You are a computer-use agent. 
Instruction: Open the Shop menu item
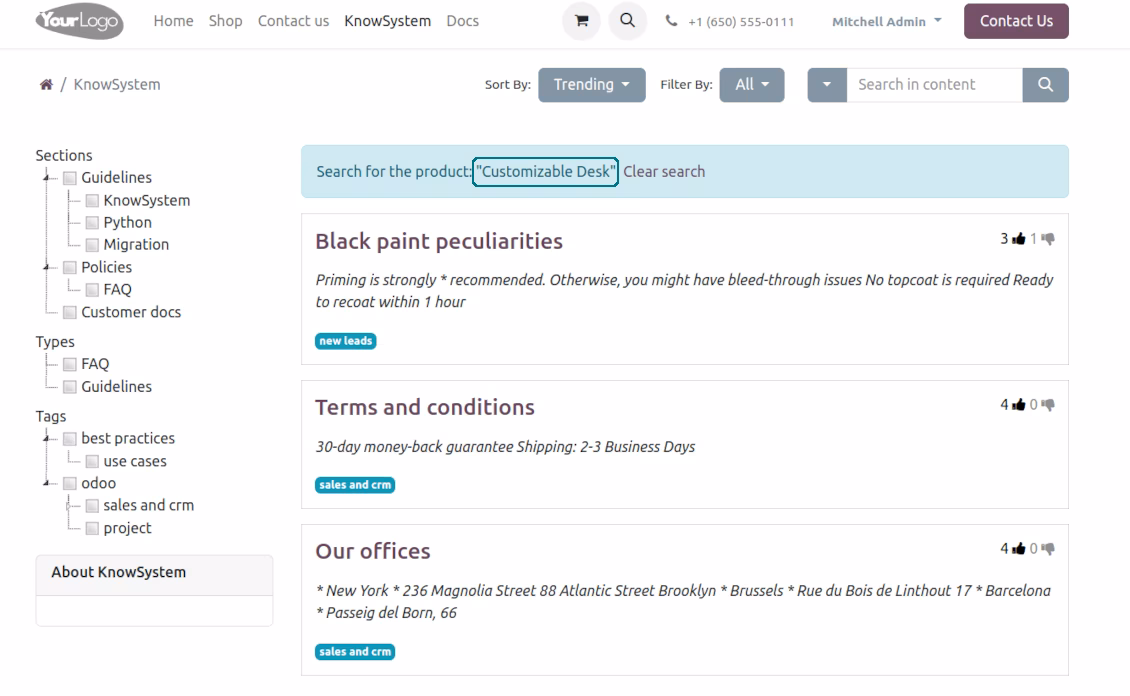(226, 21)
